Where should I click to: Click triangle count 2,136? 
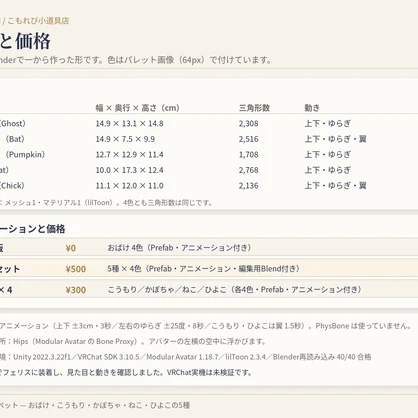[248, 186]
